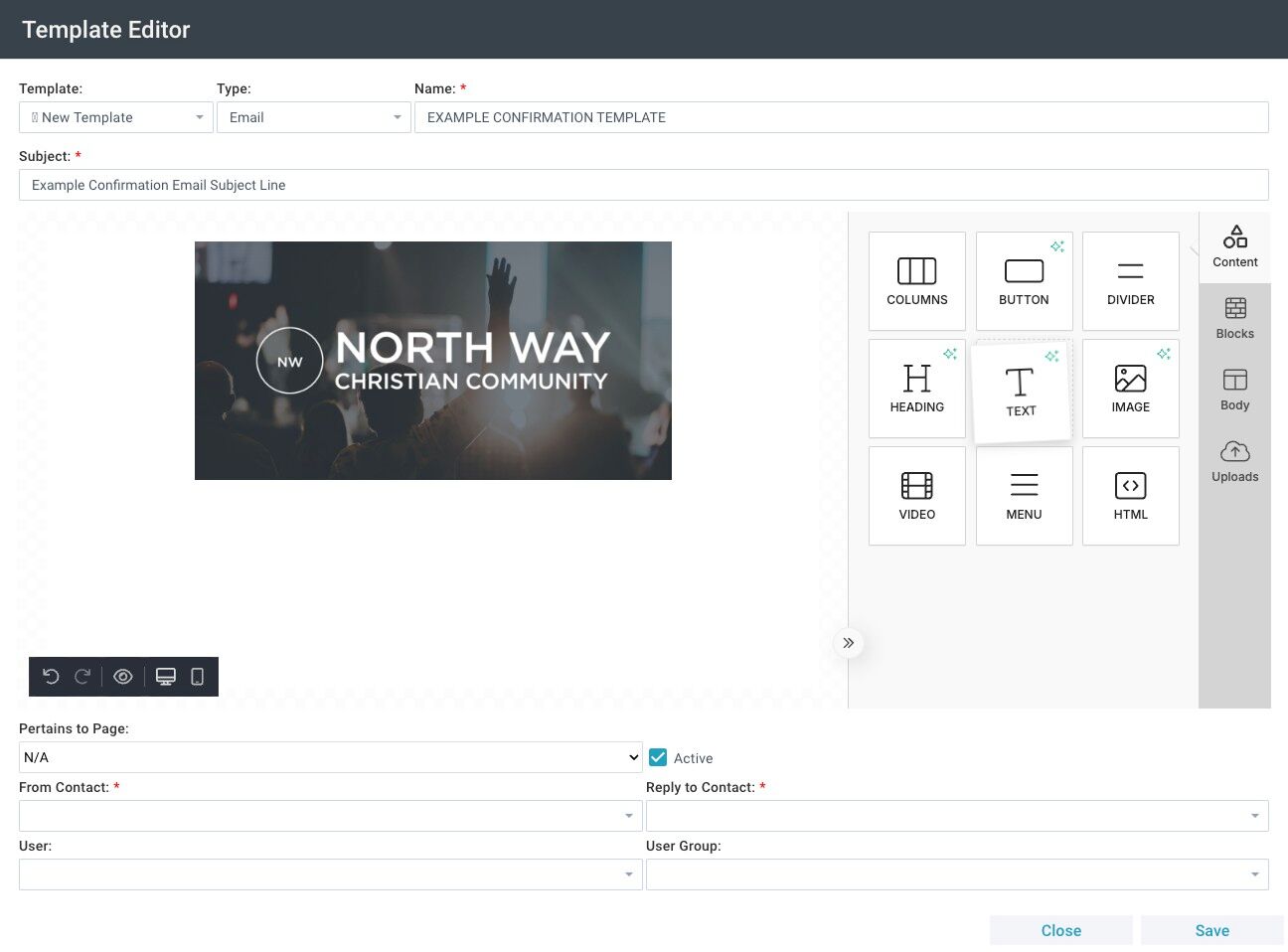Viewport: 1288px width, 952px height.
Task: Open the Type dropdown showing Email
Action: tap(314, 117)
